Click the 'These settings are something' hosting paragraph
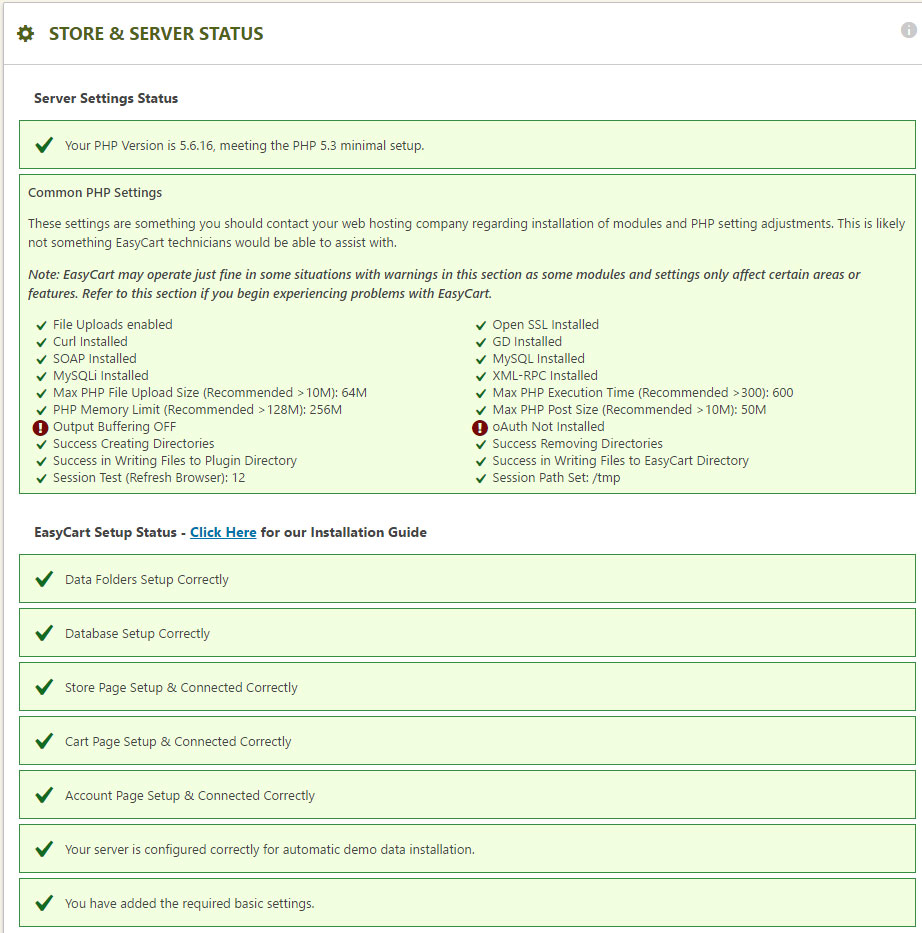 (466, 233)
